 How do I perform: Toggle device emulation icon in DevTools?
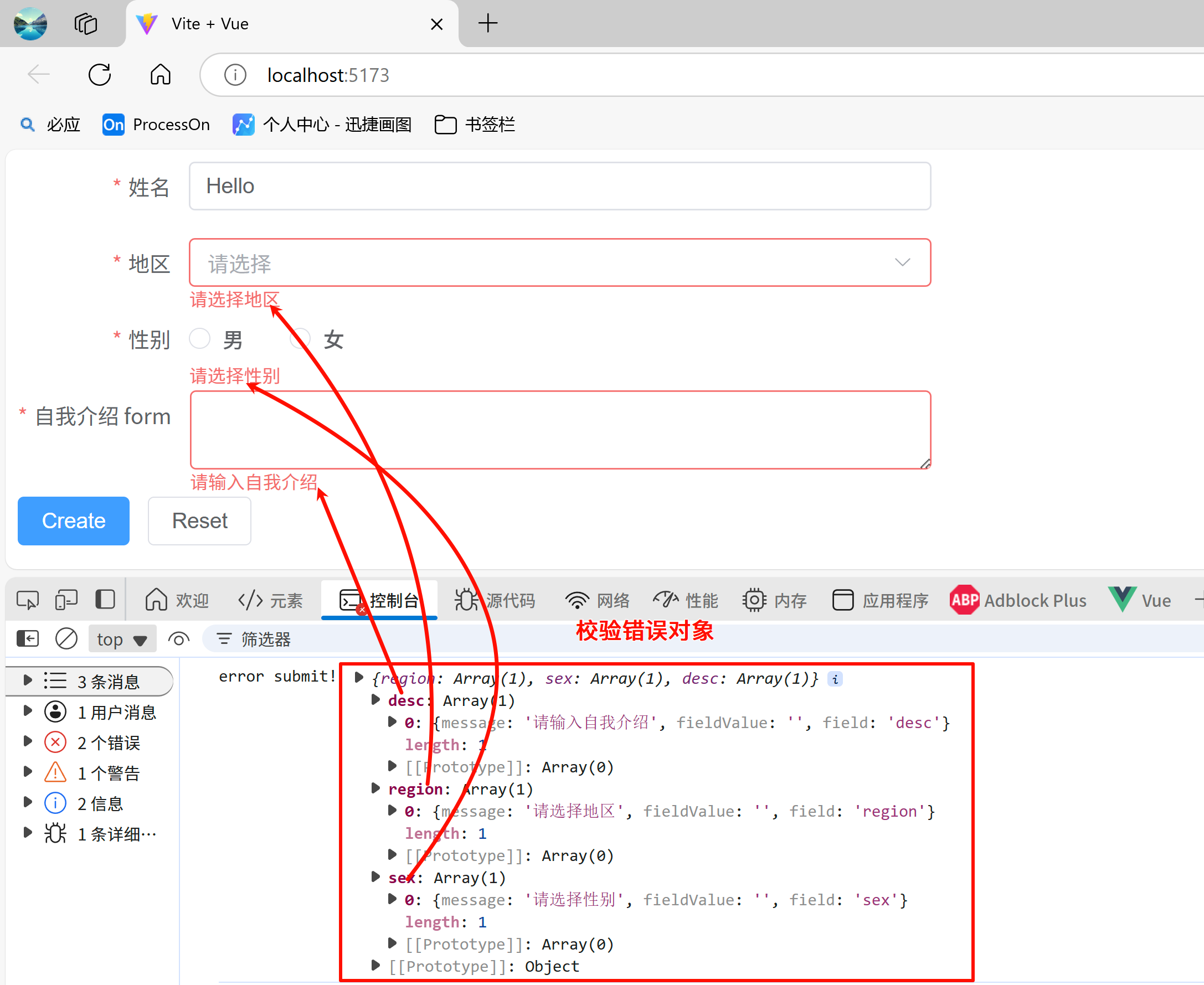coord(66,600)
